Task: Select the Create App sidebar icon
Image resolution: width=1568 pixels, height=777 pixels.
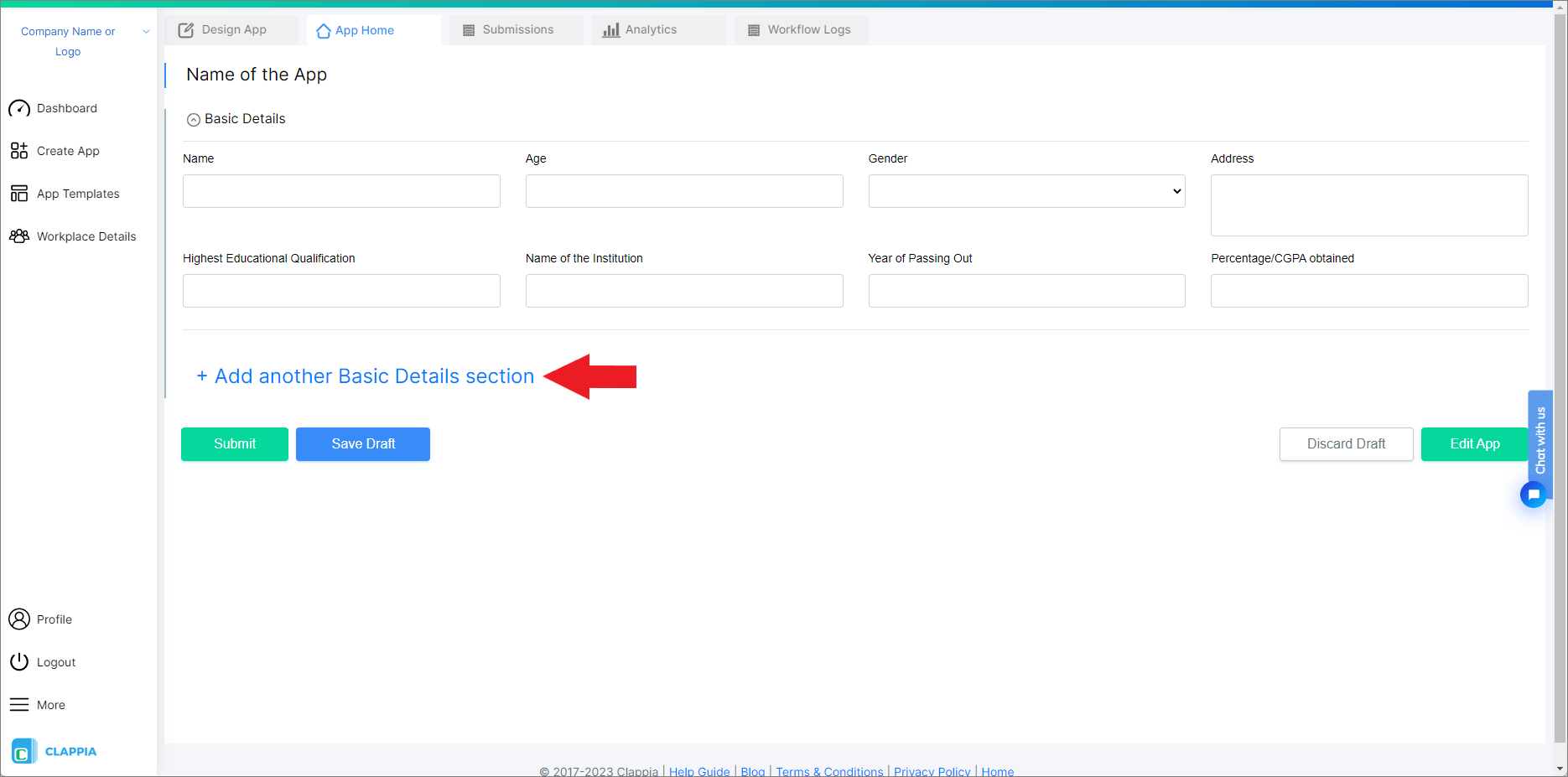Action: pyautogui.click(x=19, y=151)
